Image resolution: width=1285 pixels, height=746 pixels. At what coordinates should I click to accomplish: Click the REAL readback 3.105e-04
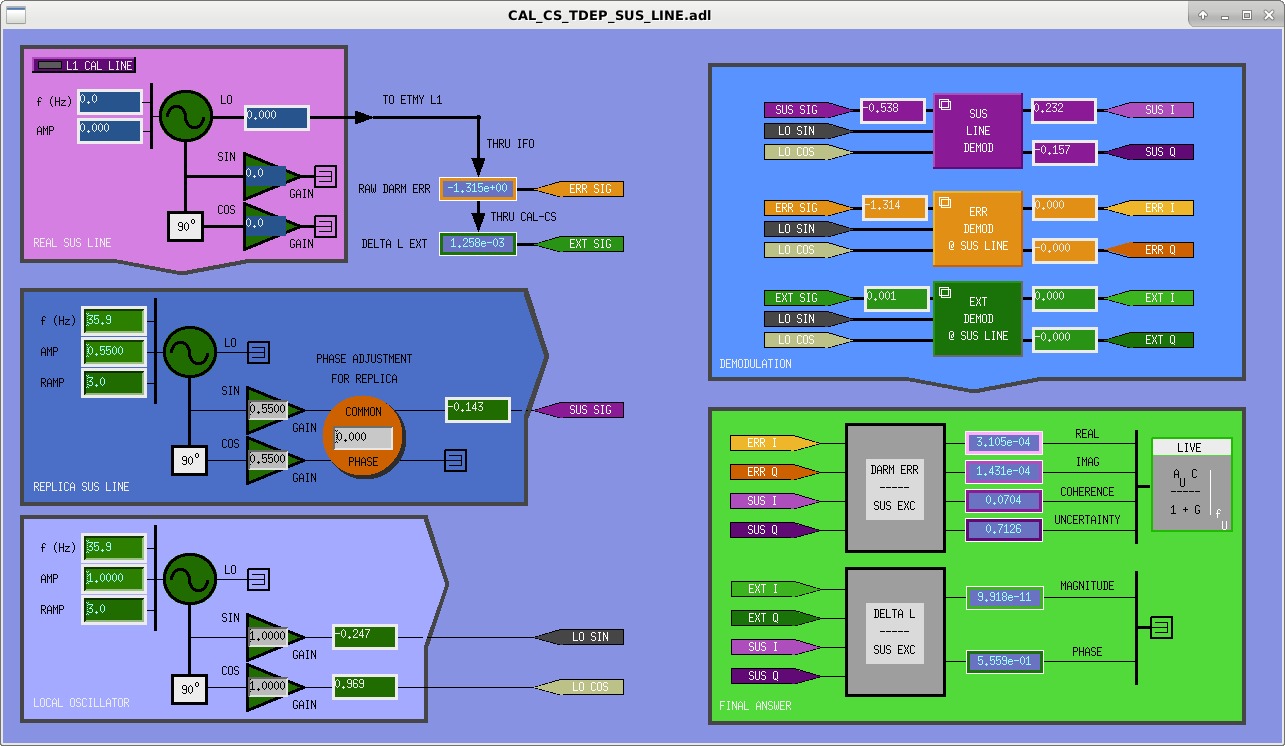point(1004,443)
